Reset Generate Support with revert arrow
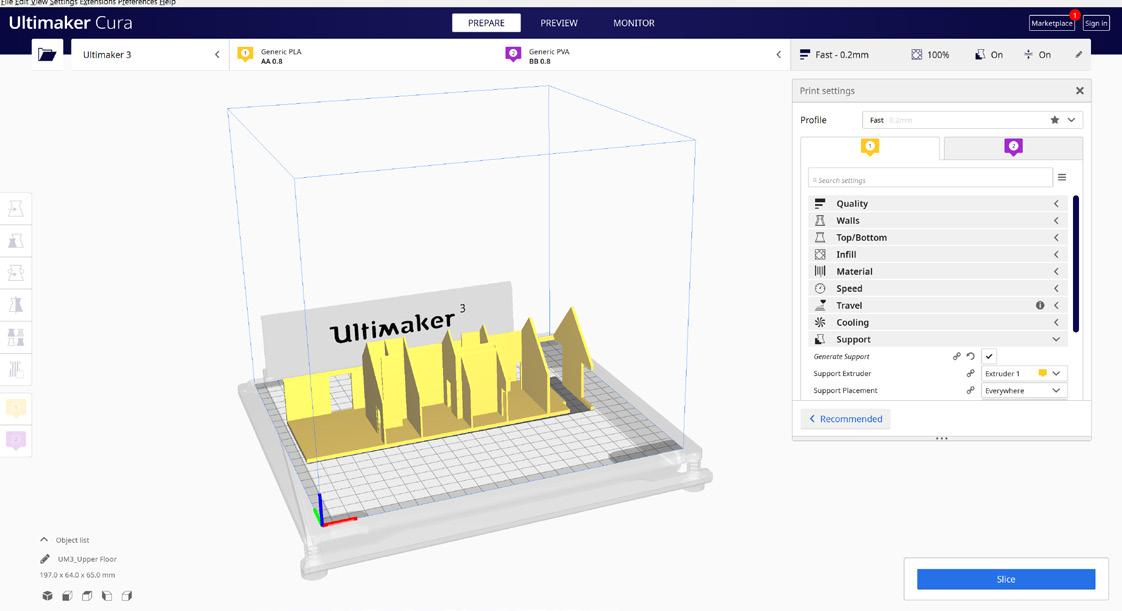 tap(970, 356)
